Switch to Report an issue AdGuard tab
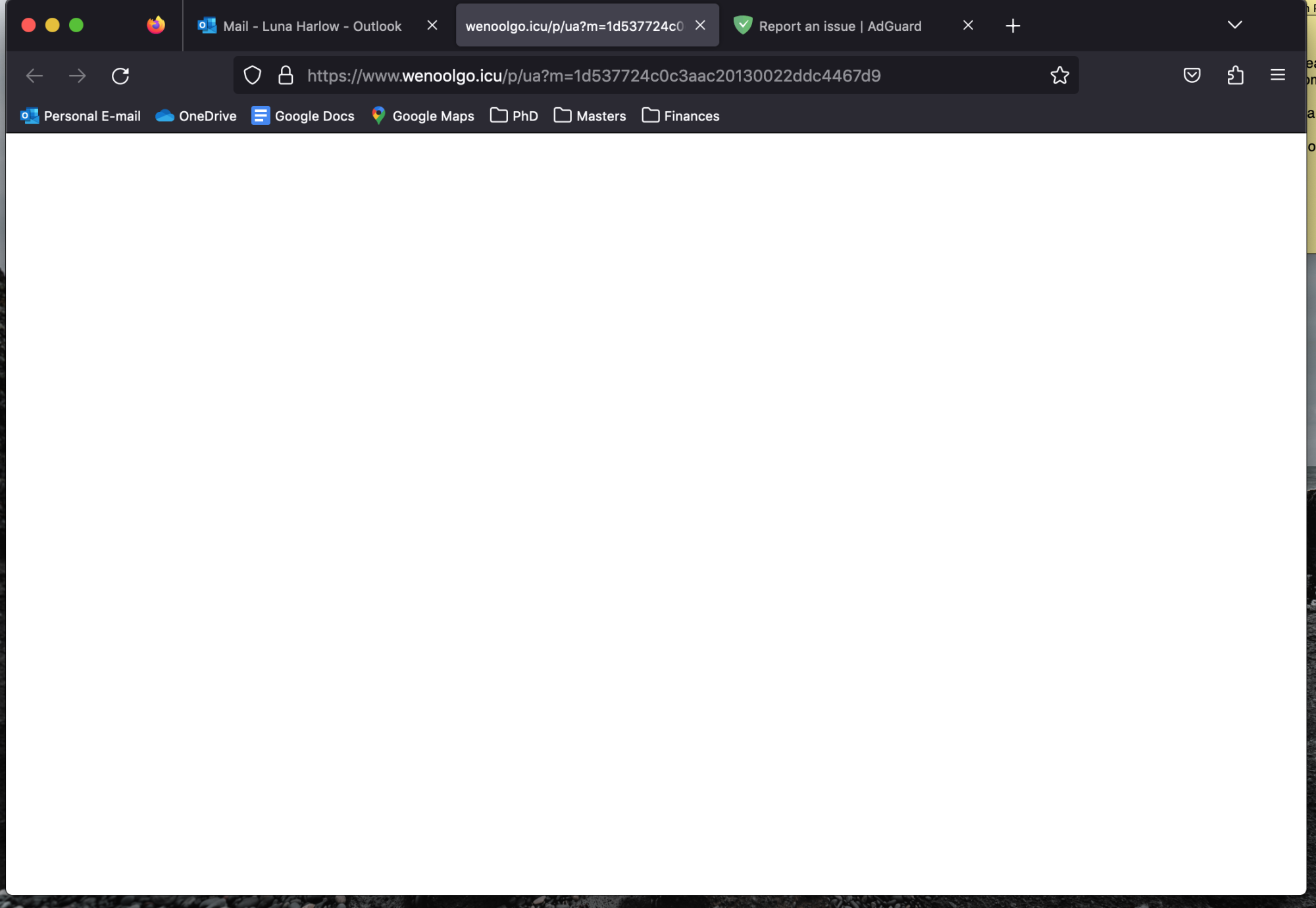Viewport: 1316px width, 908px height. click(x=840, y=26)
